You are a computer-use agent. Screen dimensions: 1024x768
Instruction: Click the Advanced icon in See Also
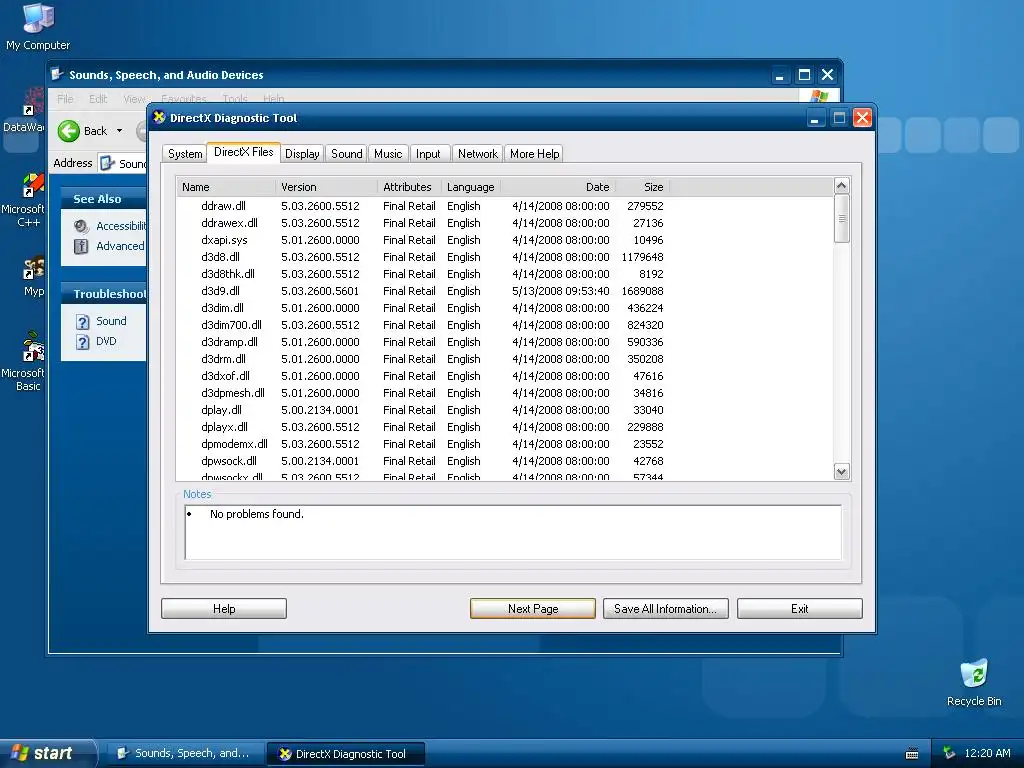coord(81,246)
